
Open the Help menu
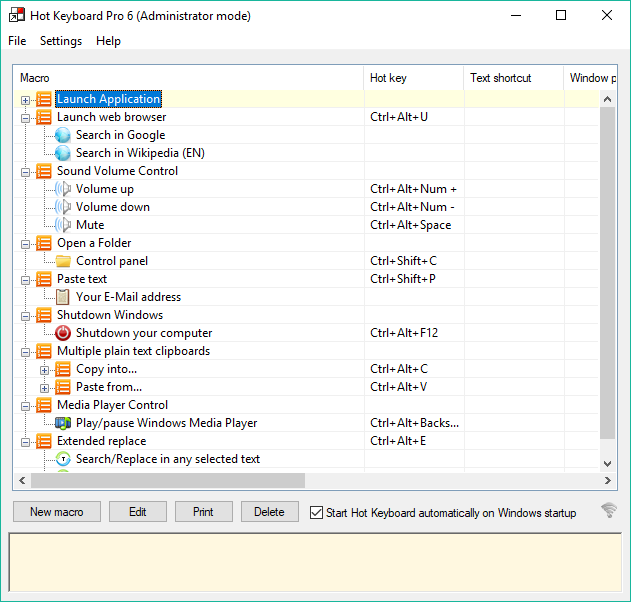(x=108, y=41)
